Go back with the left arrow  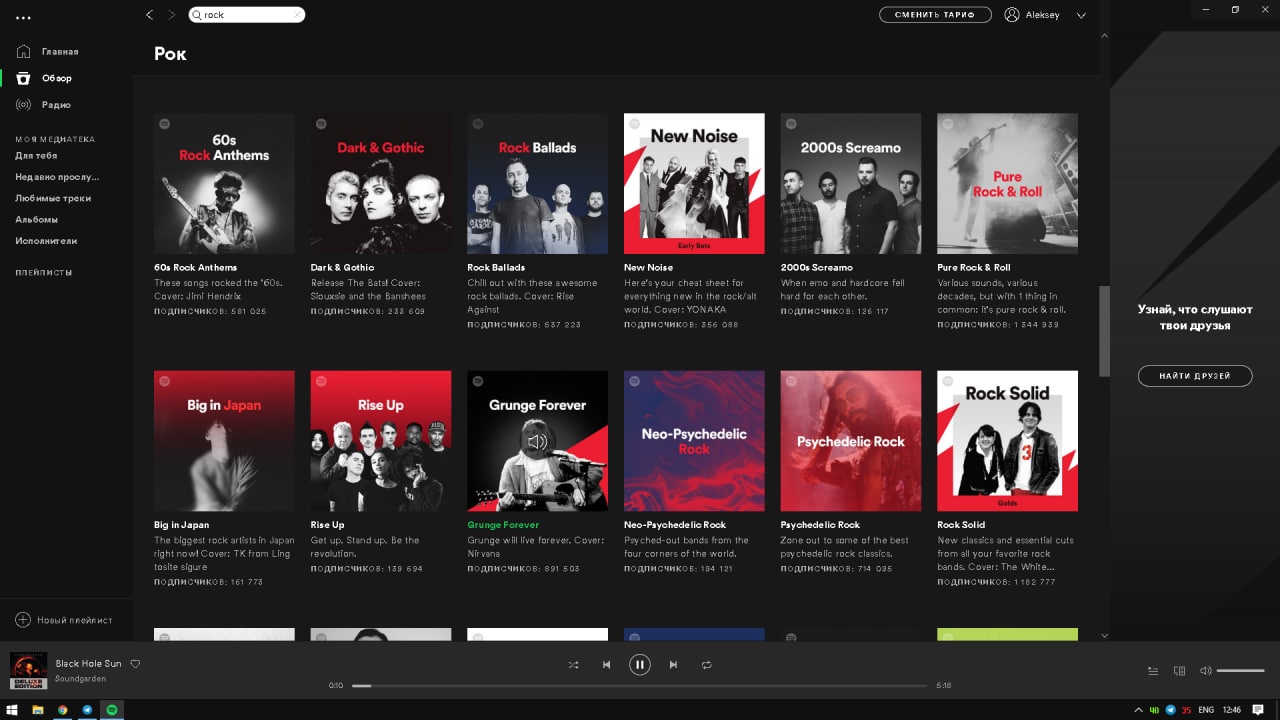[x=150, y=15]
